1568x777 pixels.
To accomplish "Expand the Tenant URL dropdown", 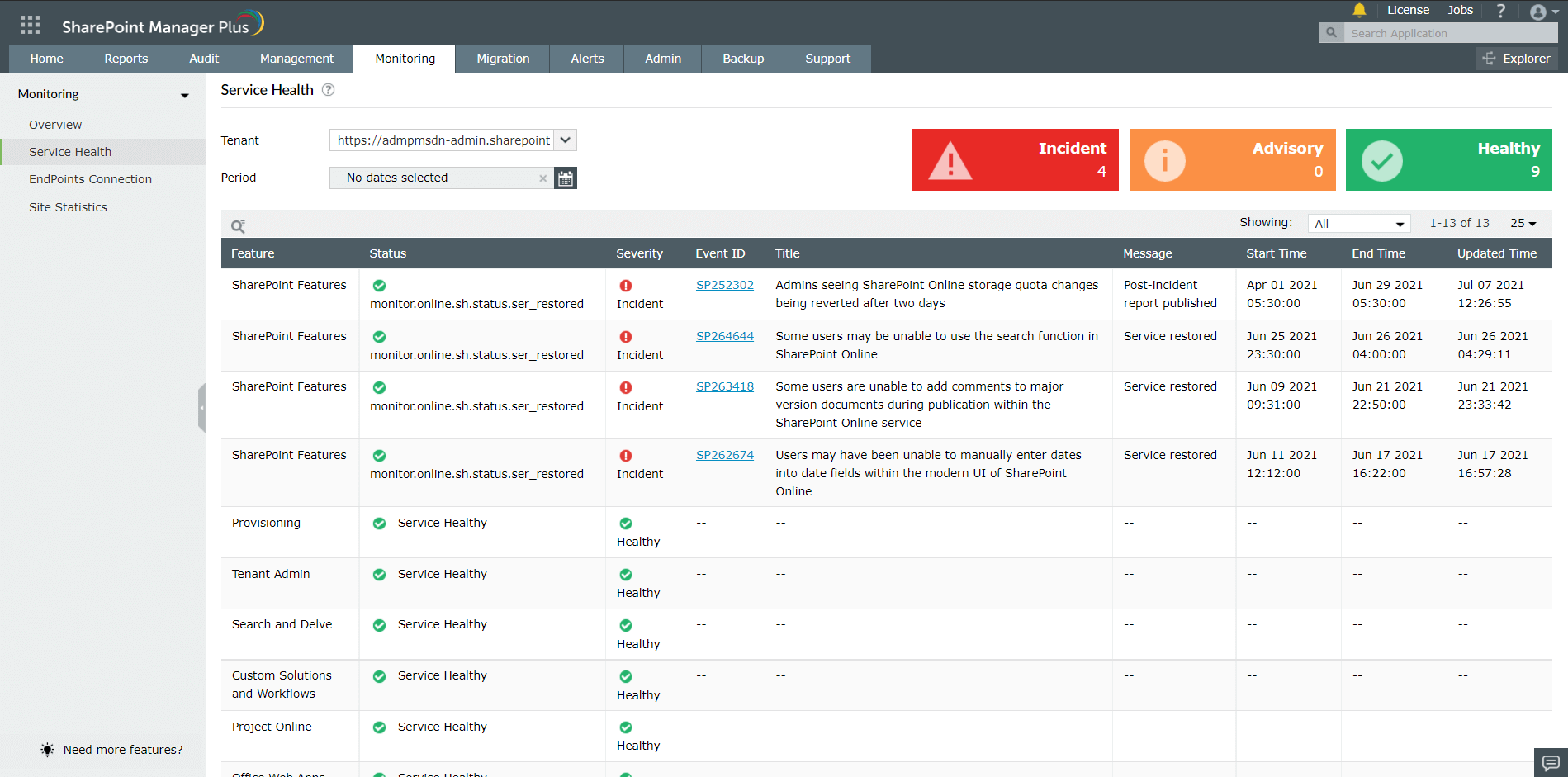I will click(x=566, y=140).
